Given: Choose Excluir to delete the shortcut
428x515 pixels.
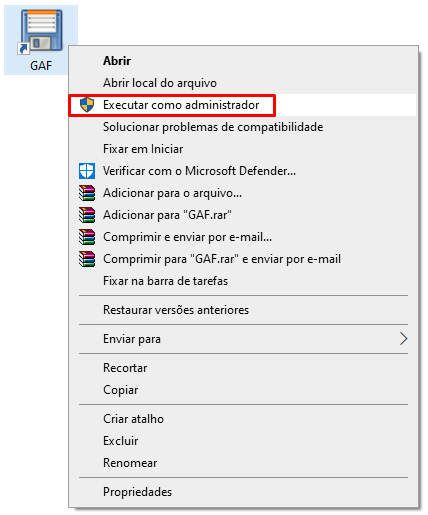Looking at the screenshot, I should coord(243,441).
